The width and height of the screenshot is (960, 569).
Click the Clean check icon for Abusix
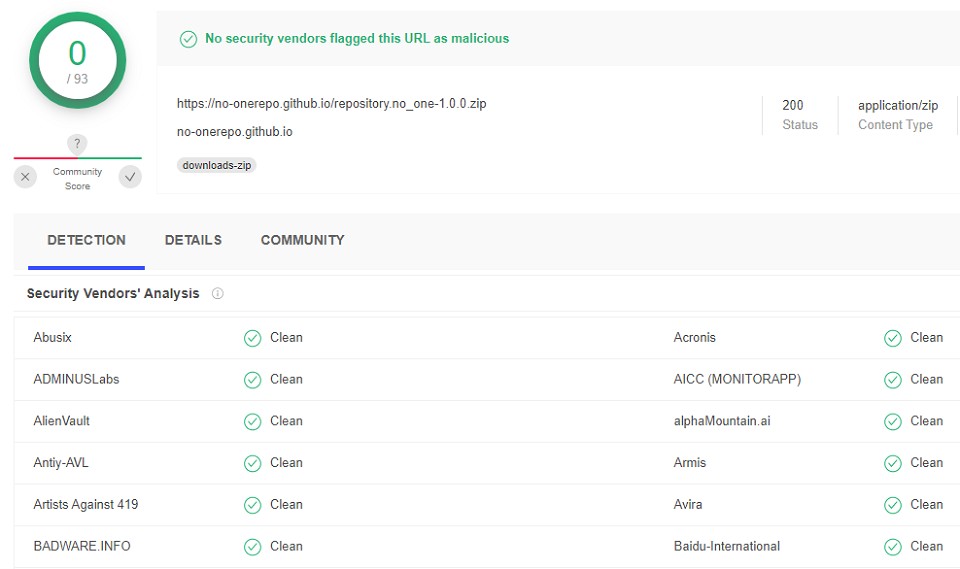click(x=252, y=338)
